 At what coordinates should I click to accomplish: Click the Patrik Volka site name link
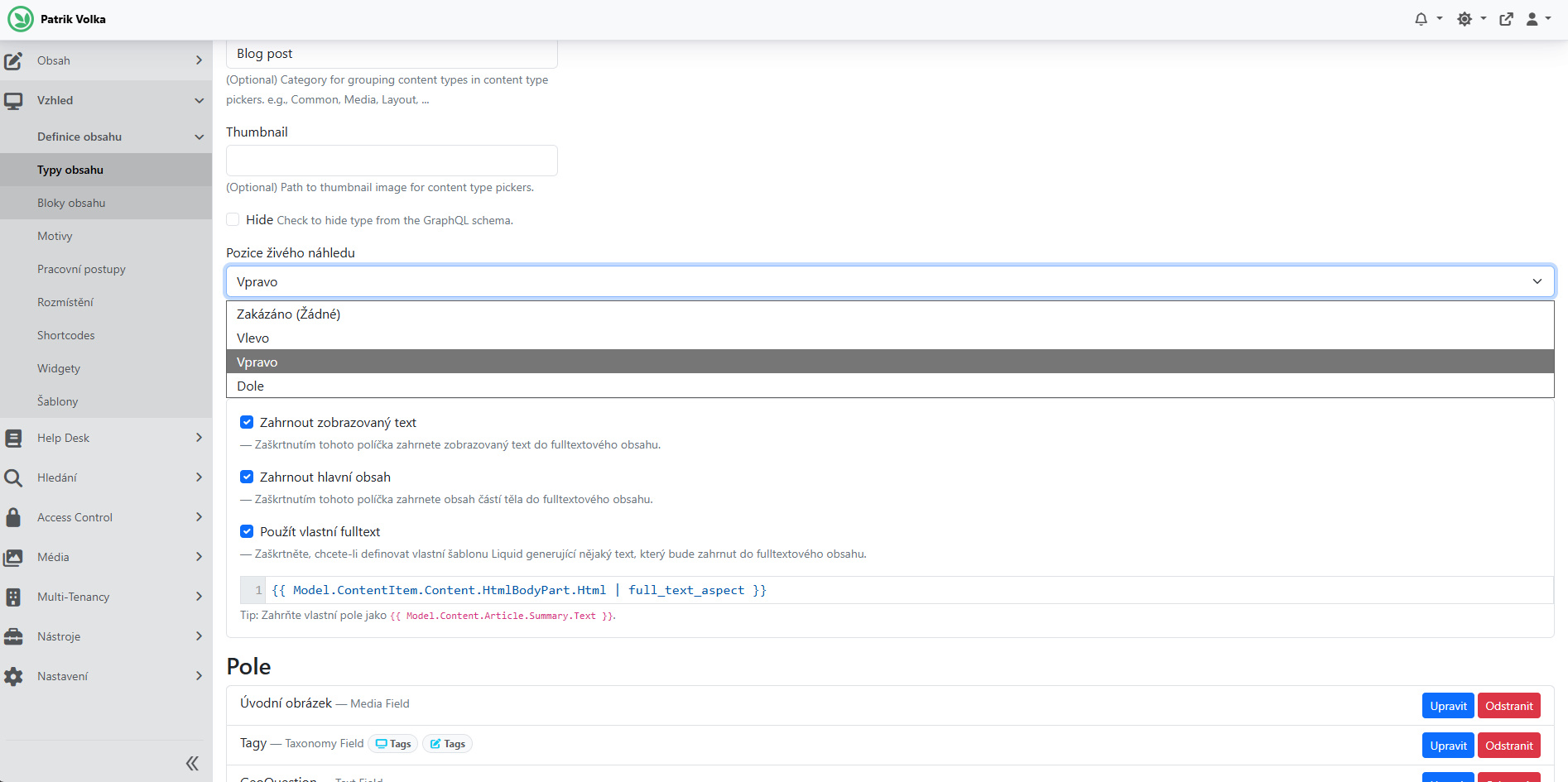click(73, 19)
